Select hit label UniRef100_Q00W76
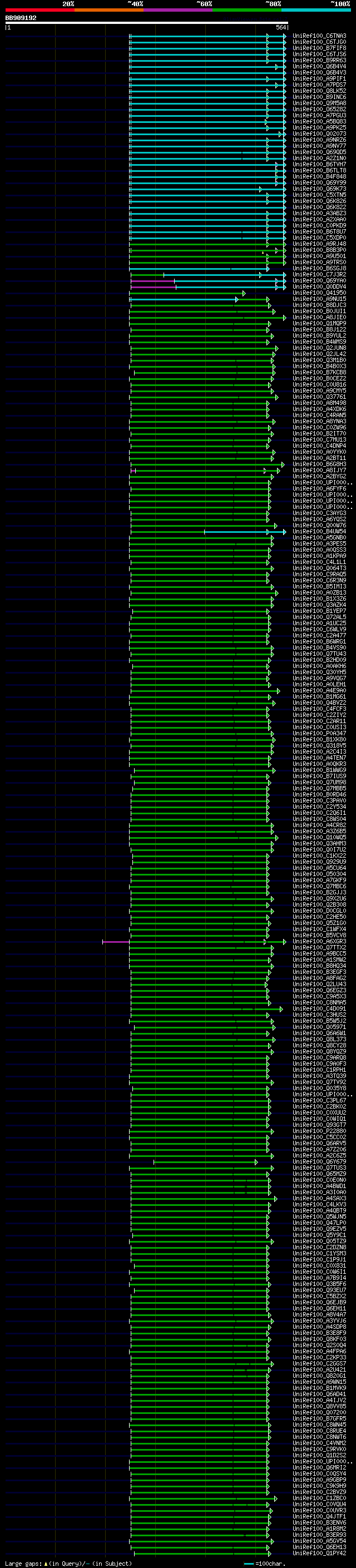The width and height of the screenshot is (356, 1568). pos(319,525)
